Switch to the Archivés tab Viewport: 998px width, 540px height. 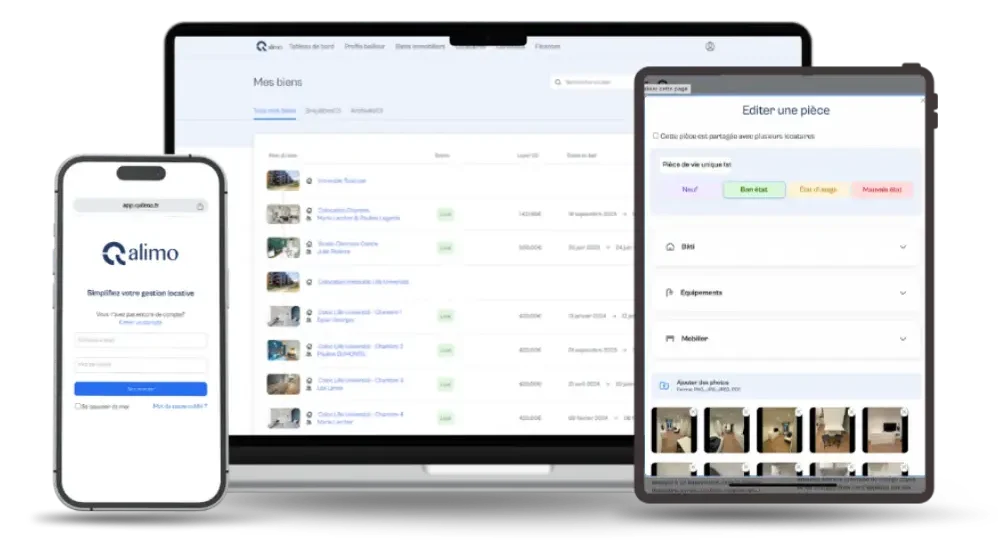[367, 111]
